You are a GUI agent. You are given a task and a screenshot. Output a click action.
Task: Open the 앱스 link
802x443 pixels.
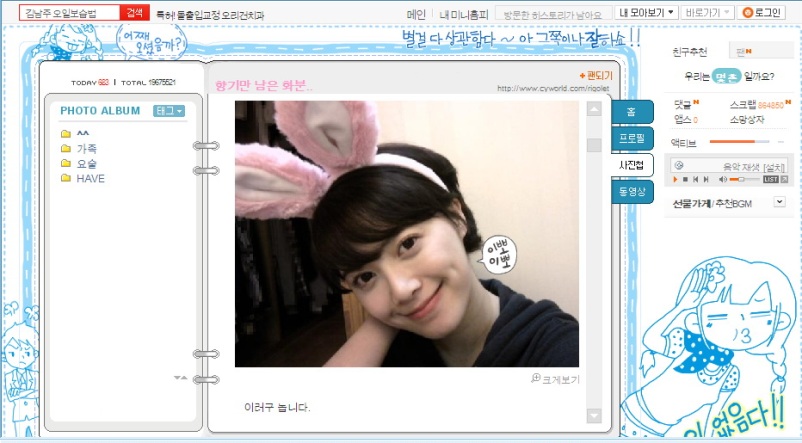pos(685,119)
